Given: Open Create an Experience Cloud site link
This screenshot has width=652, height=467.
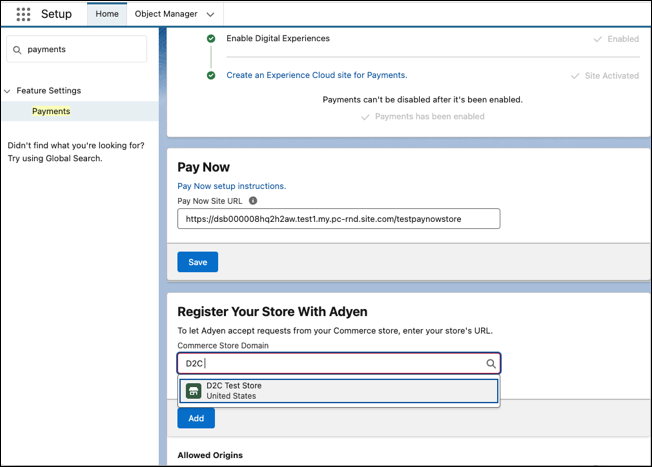Looking at the screenshot, I should click(316, 75).
